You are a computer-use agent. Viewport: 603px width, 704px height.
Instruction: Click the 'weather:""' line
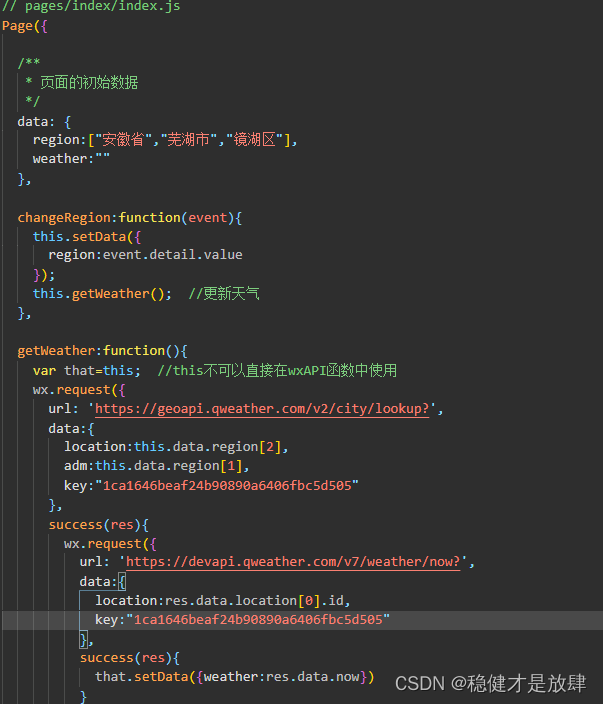[71, 158]
